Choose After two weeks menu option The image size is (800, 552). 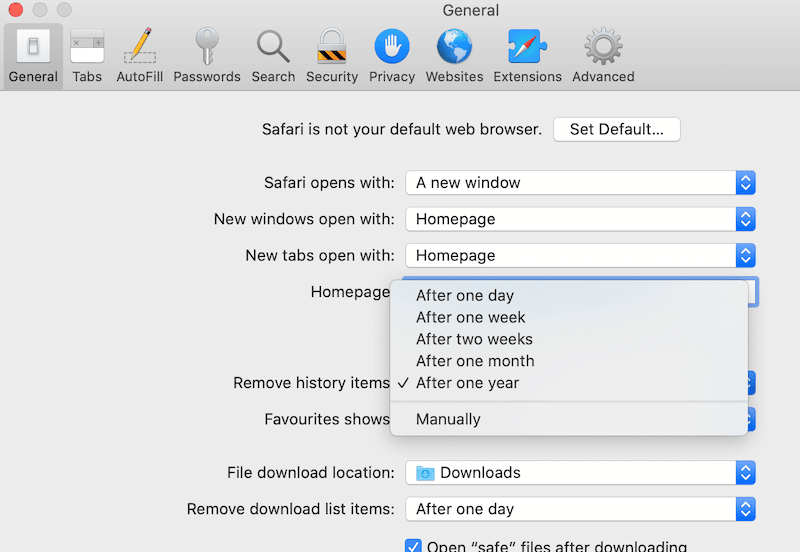tap(474, 339)
